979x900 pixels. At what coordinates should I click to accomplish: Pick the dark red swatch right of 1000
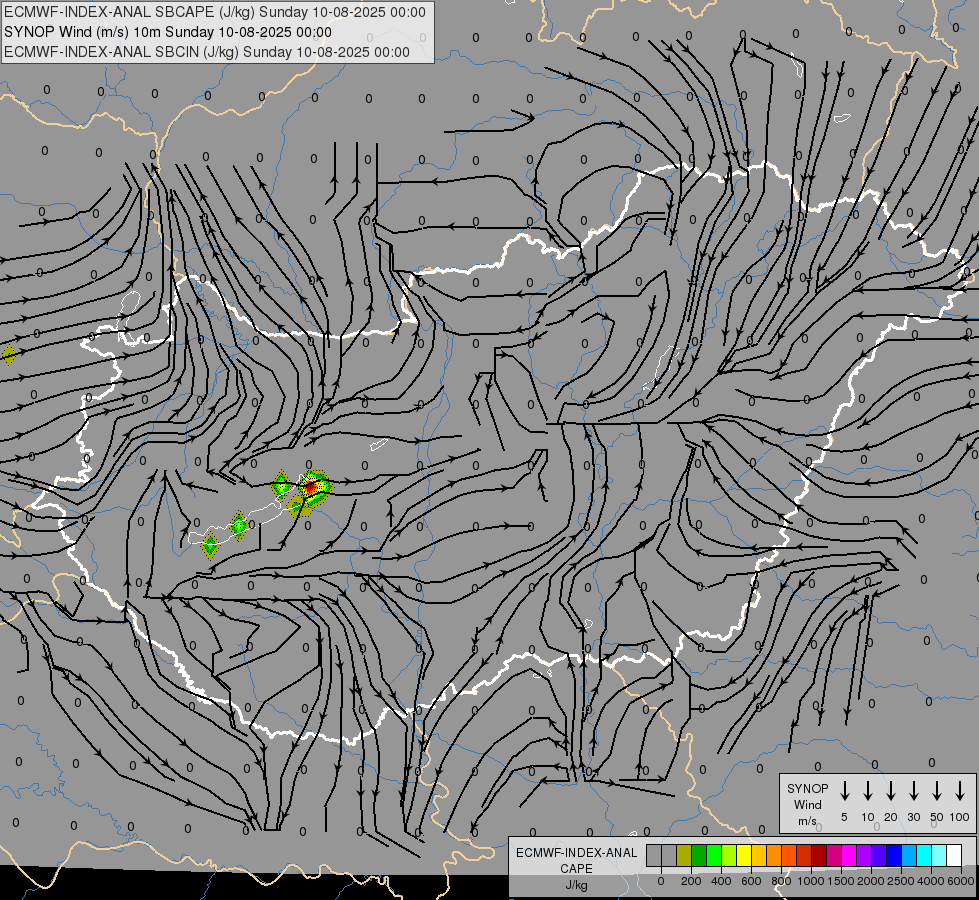coord(819,855)
